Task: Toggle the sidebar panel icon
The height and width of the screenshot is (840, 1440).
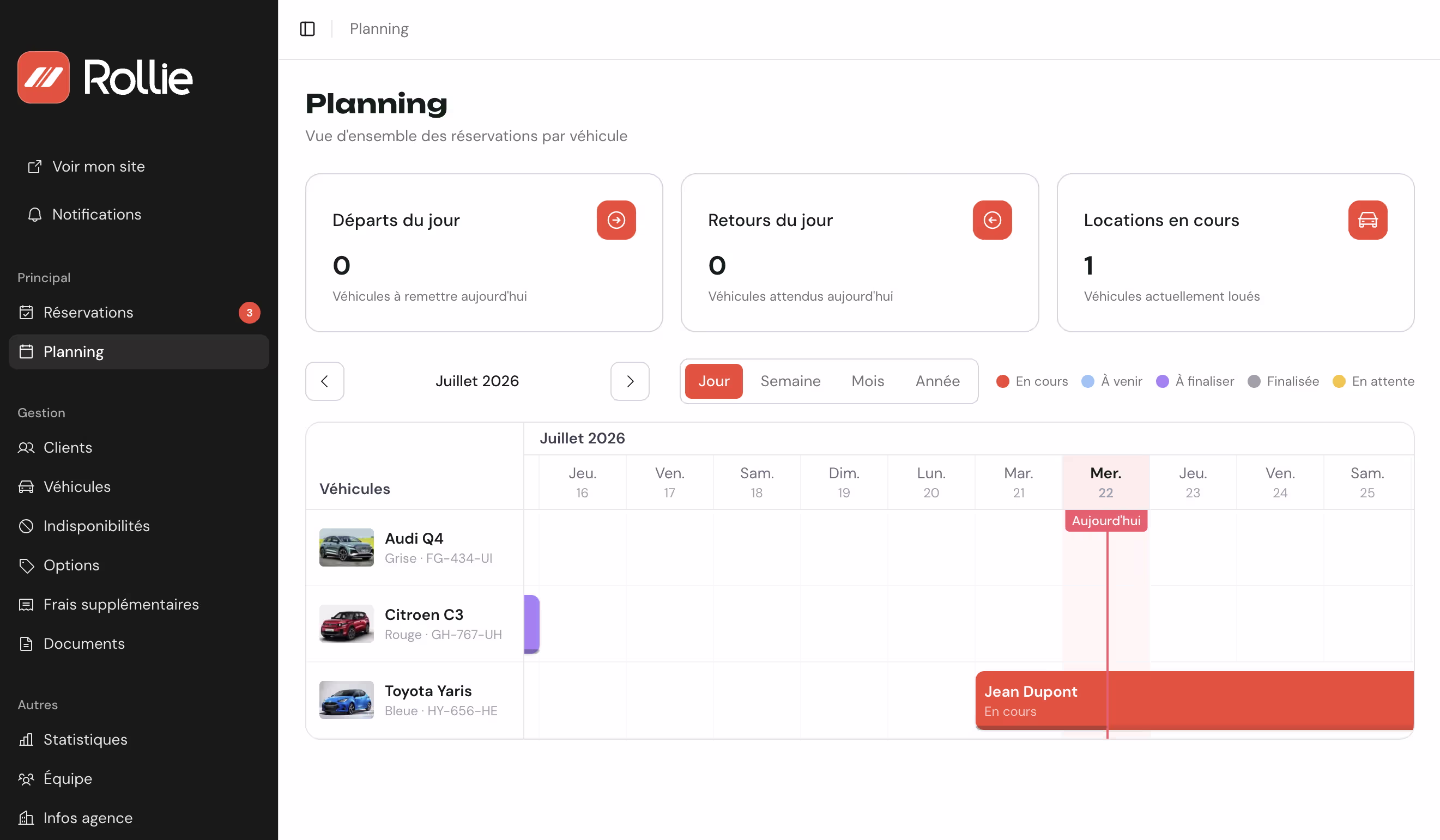Action: [x=307, y=28]
